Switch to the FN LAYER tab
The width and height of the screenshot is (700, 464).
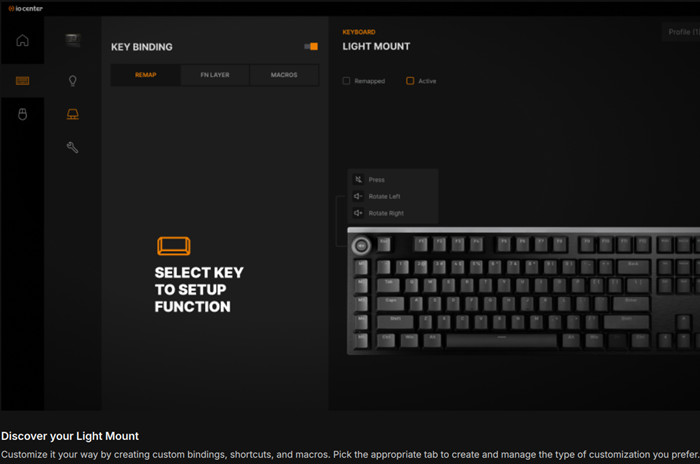[x=215, y=75]
